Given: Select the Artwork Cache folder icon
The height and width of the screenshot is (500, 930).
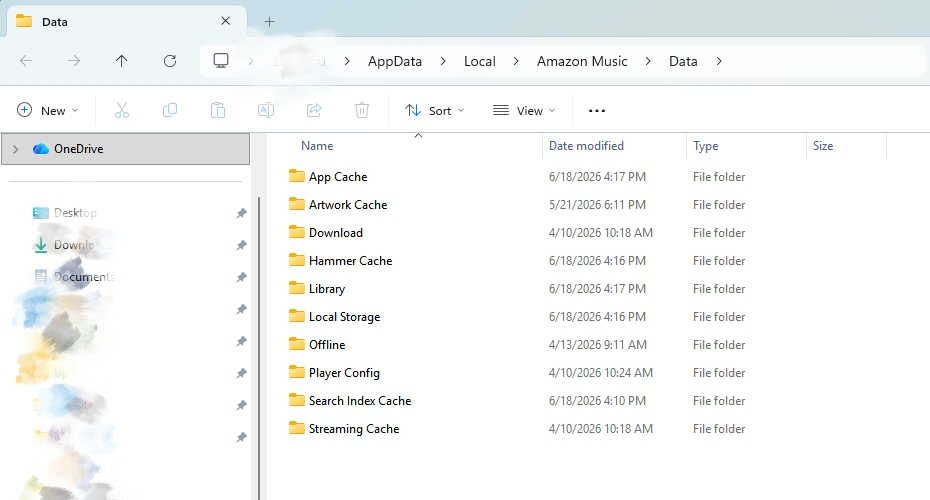Looking at the screenshot, I should 297,203.
